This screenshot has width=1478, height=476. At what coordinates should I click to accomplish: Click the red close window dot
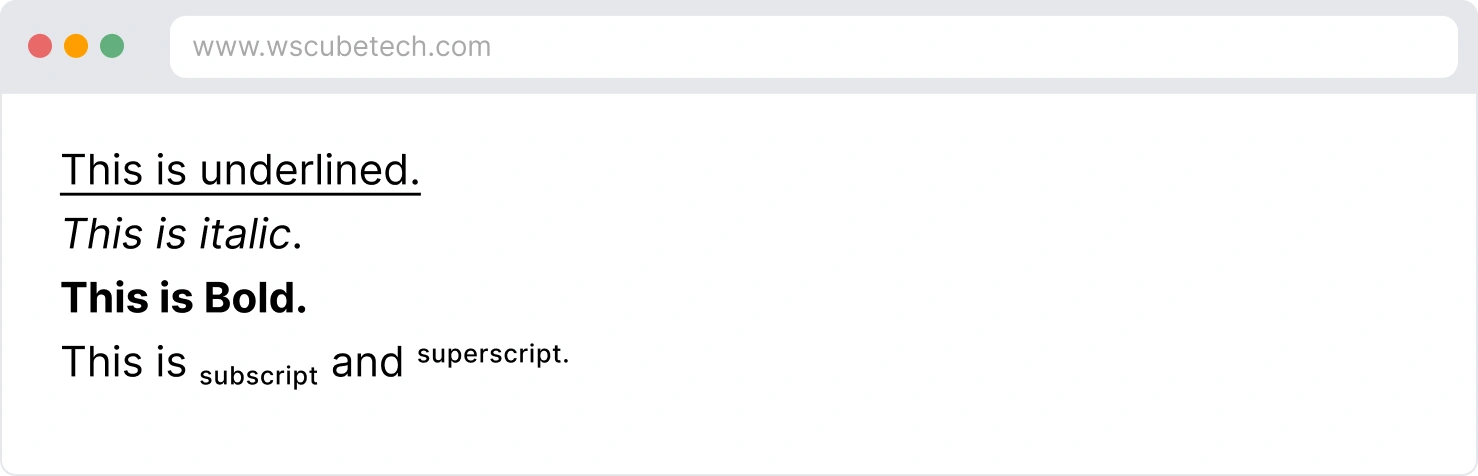click(40, 46)
